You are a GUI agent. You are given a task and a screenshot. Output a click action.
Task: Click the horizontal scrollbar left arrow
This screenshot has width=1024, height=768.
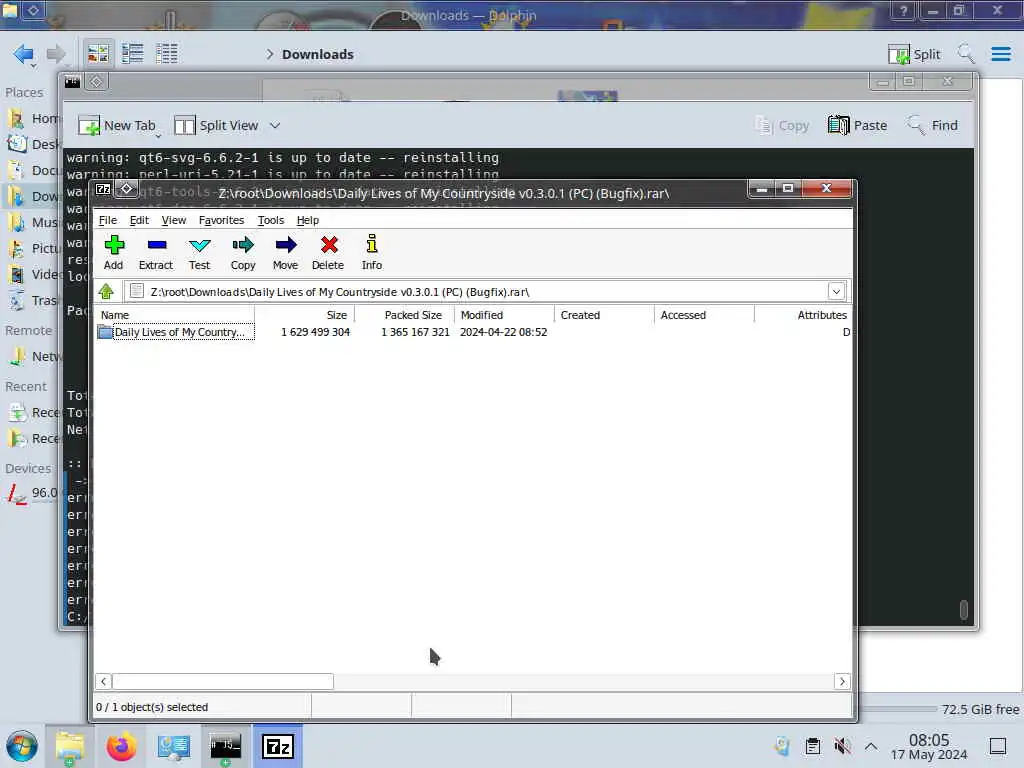coord(104,681)
